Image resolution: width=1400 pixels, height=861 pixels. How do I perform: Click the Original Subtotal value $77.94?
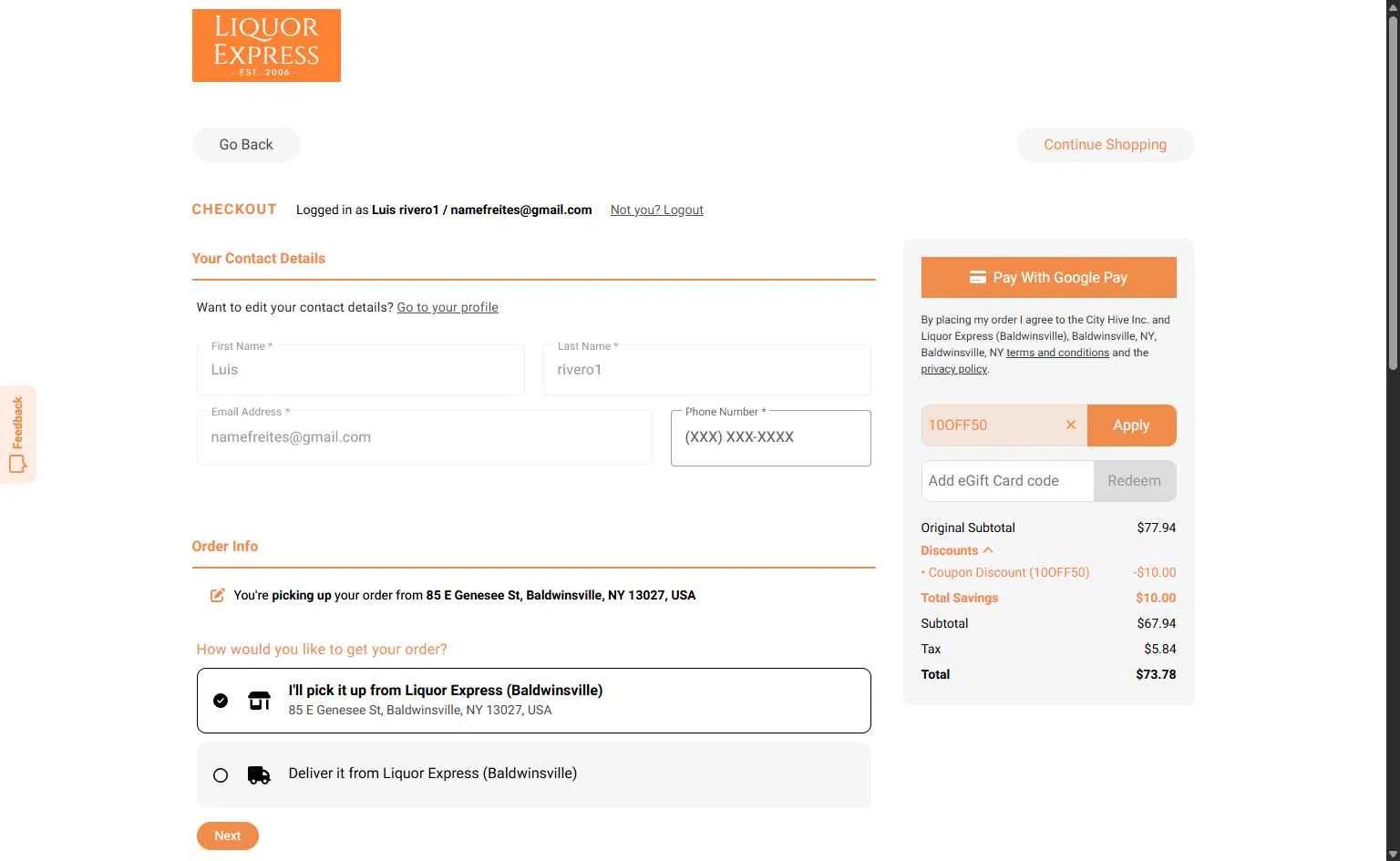(1156, 528)
